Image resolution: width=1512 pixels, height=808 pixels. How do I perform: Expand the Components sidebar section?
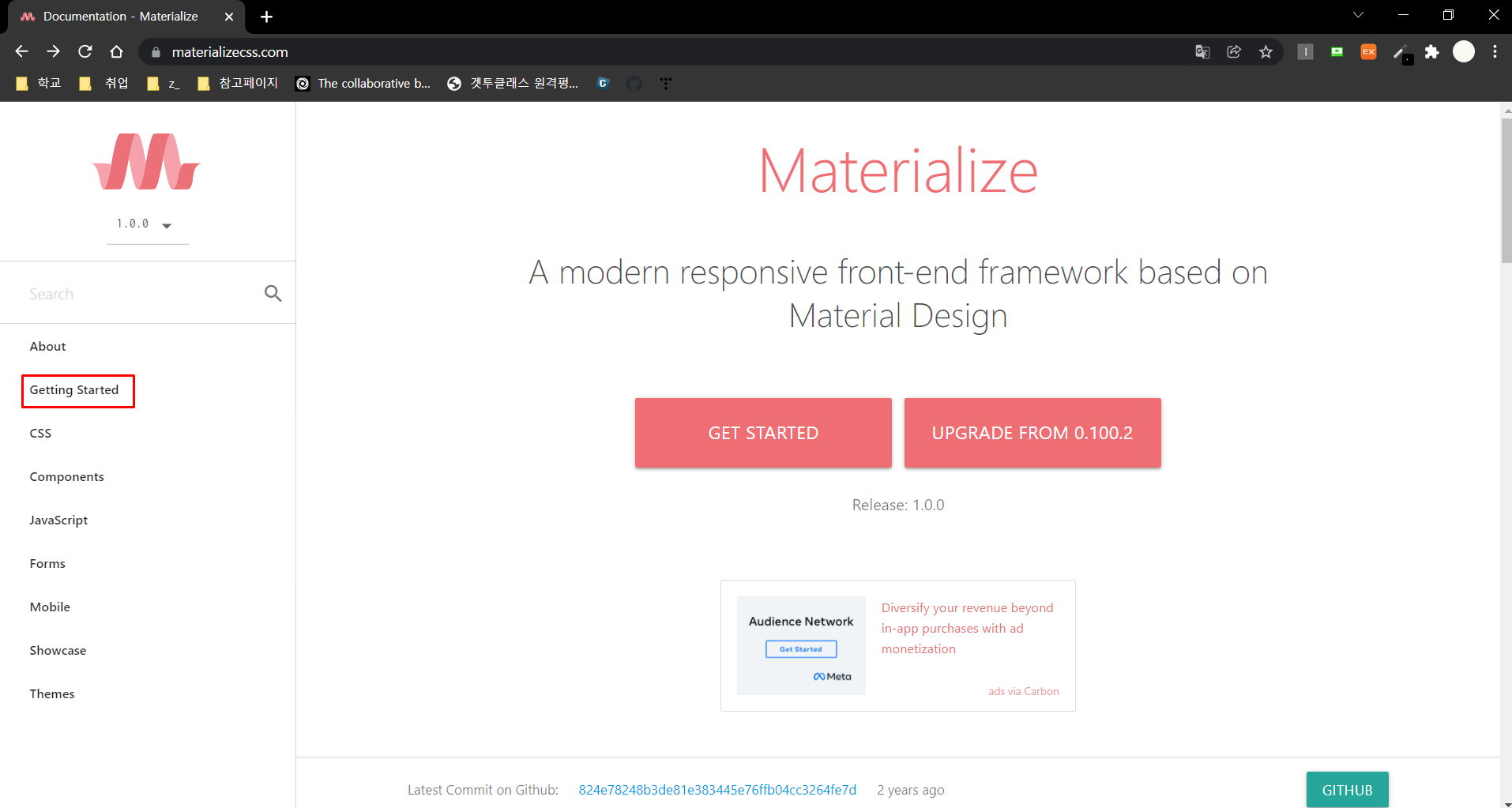click(66, 477)
